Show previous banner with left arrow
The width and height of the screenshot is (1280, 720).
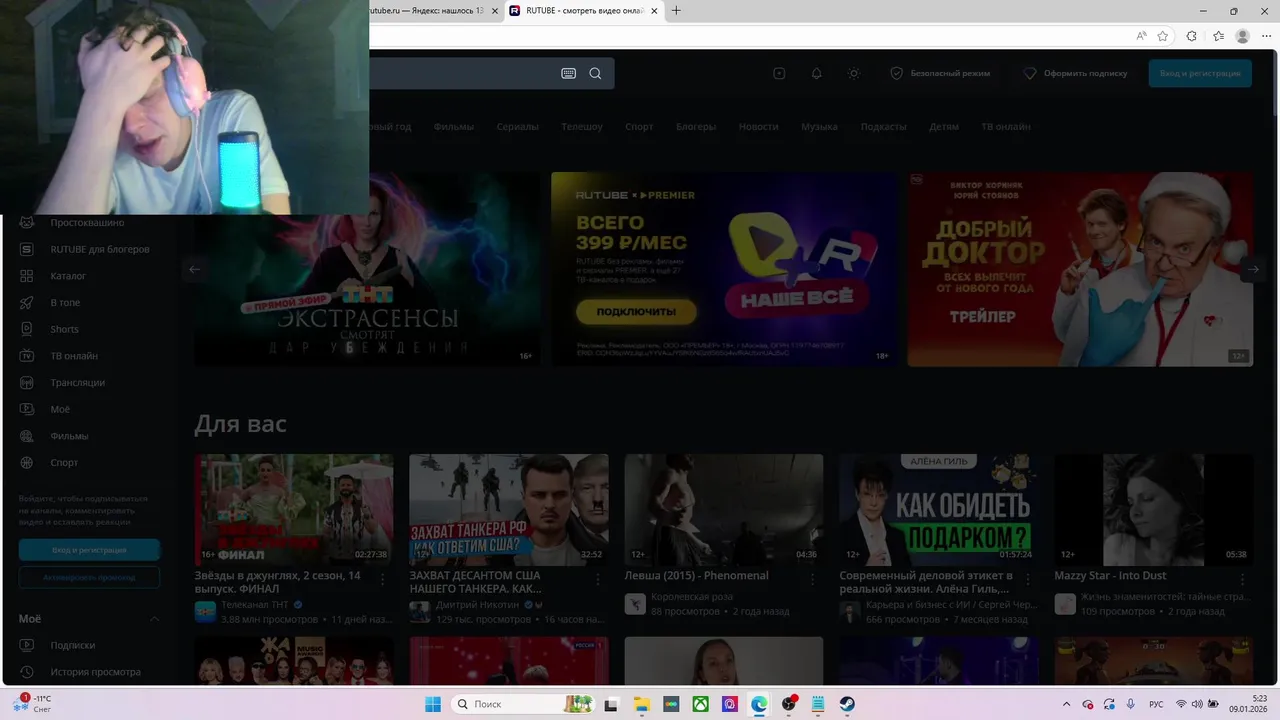click(195, 269)
